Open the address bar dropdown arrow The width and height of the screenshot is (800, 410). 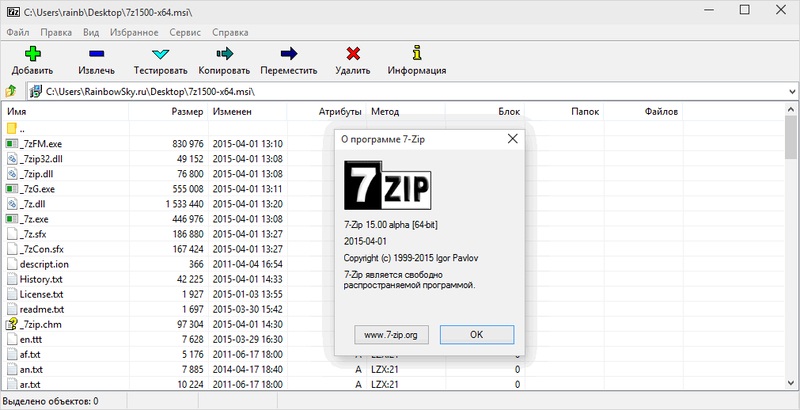[x=790, y=92]
